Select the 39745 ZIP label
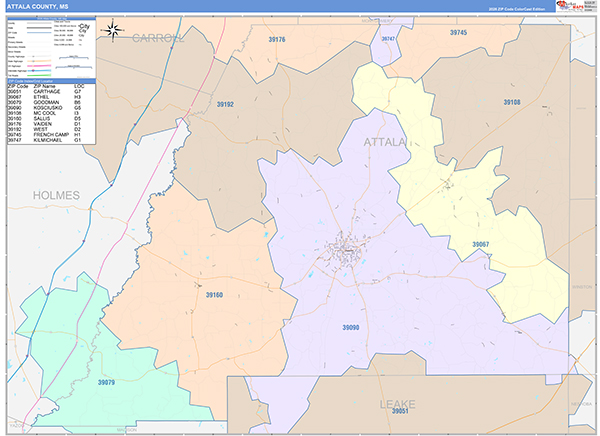Screen dimensions: 600x436 click(458, 33)
